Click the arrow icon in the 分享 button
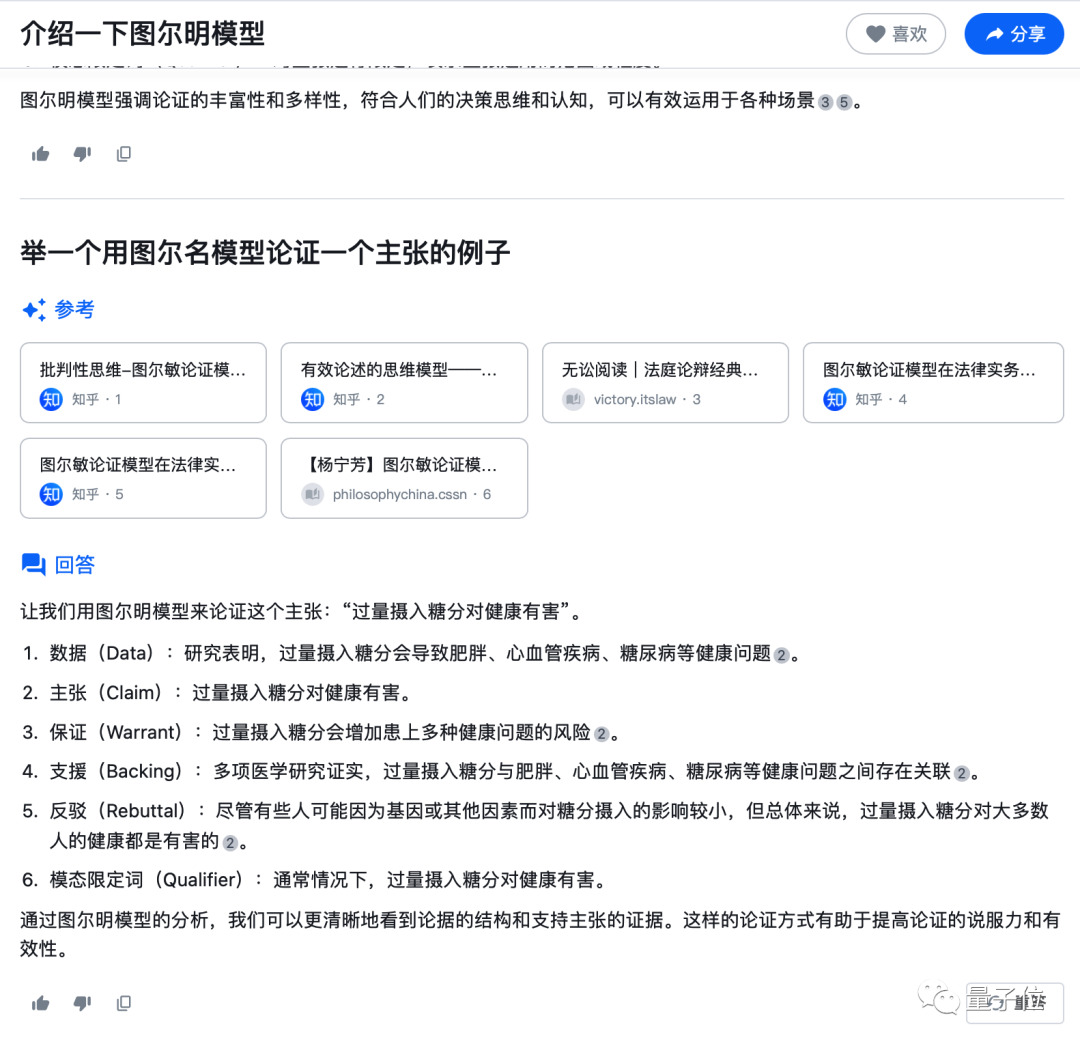Screen dimensions: 1080x1046 995,34
